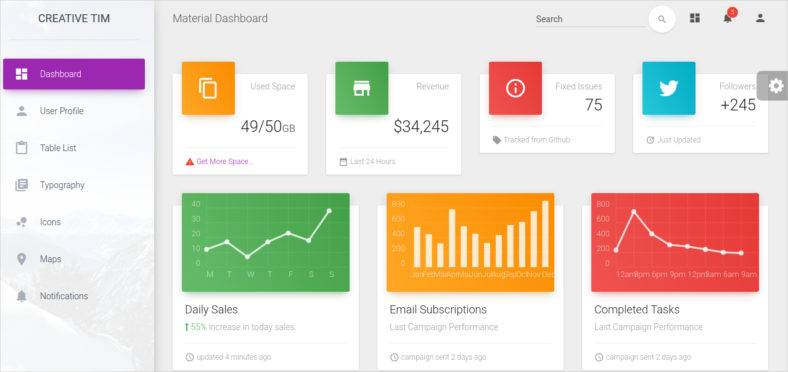Open notifications bell with red badge
788x372 pixels.
pyautogui.click(x=728, y=18)
